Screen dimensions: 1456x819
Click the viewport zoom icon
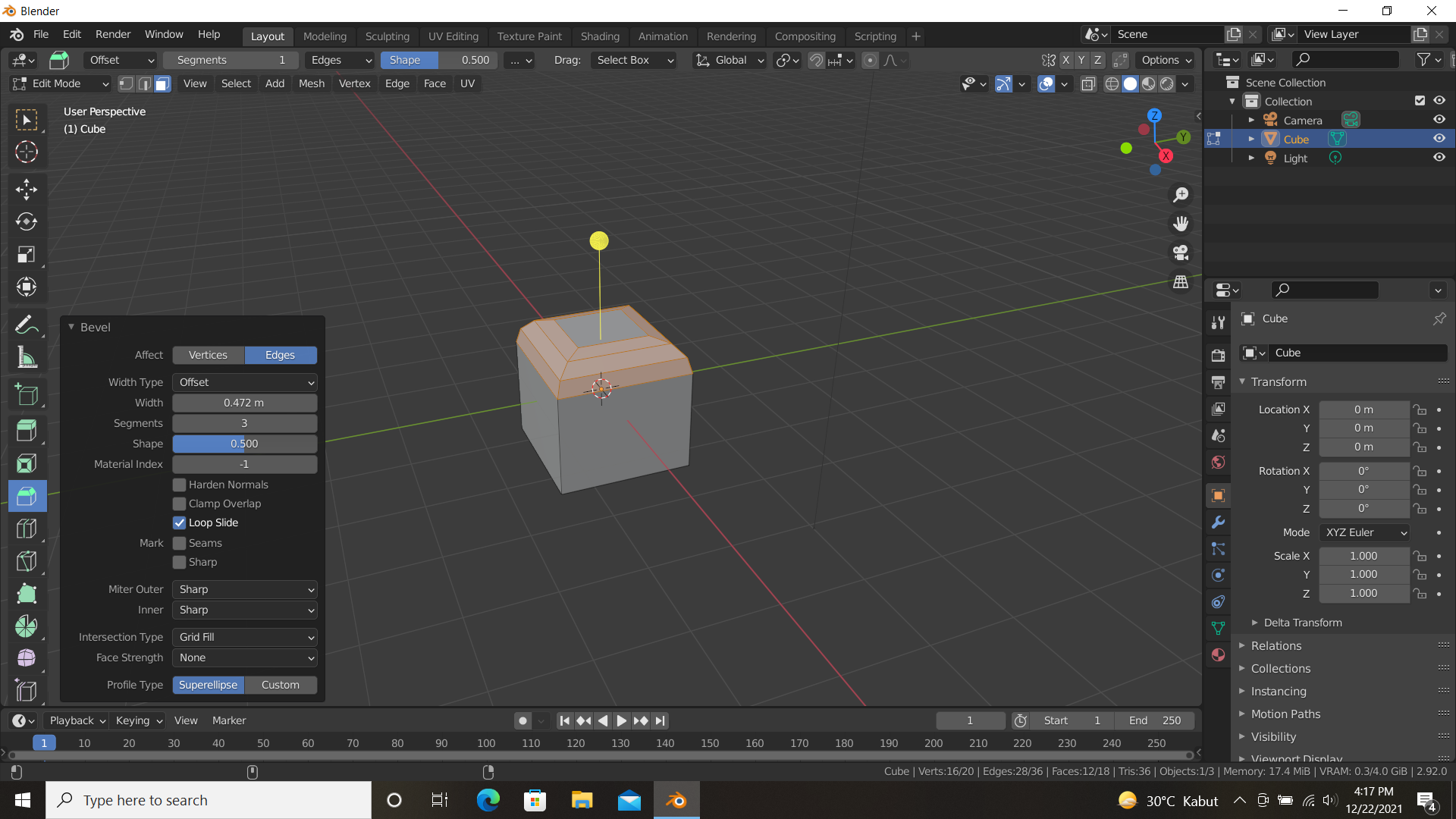tap(1181, 195)
